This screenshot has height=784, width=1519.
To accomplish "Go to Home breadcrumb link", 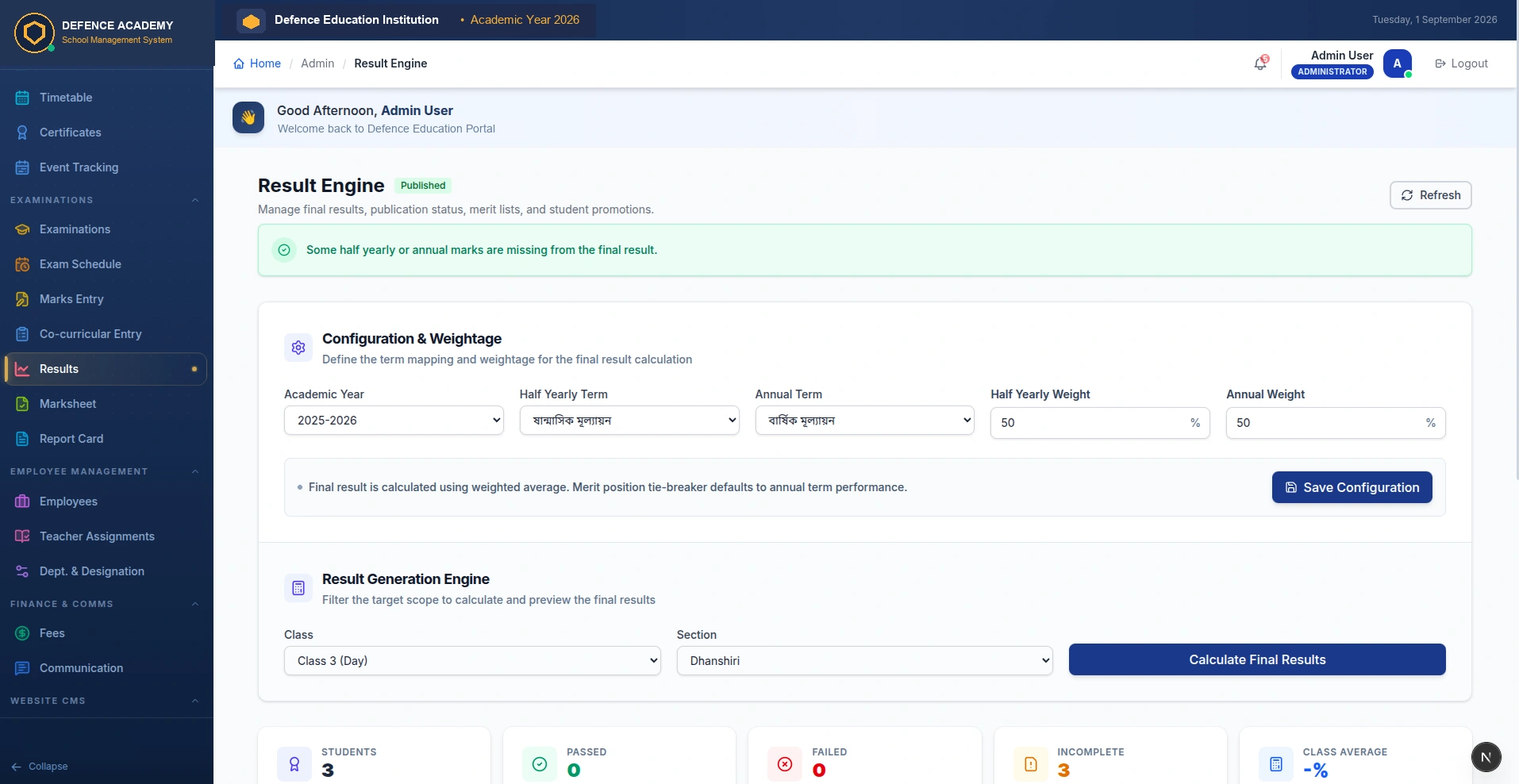I will pos(257,63).
